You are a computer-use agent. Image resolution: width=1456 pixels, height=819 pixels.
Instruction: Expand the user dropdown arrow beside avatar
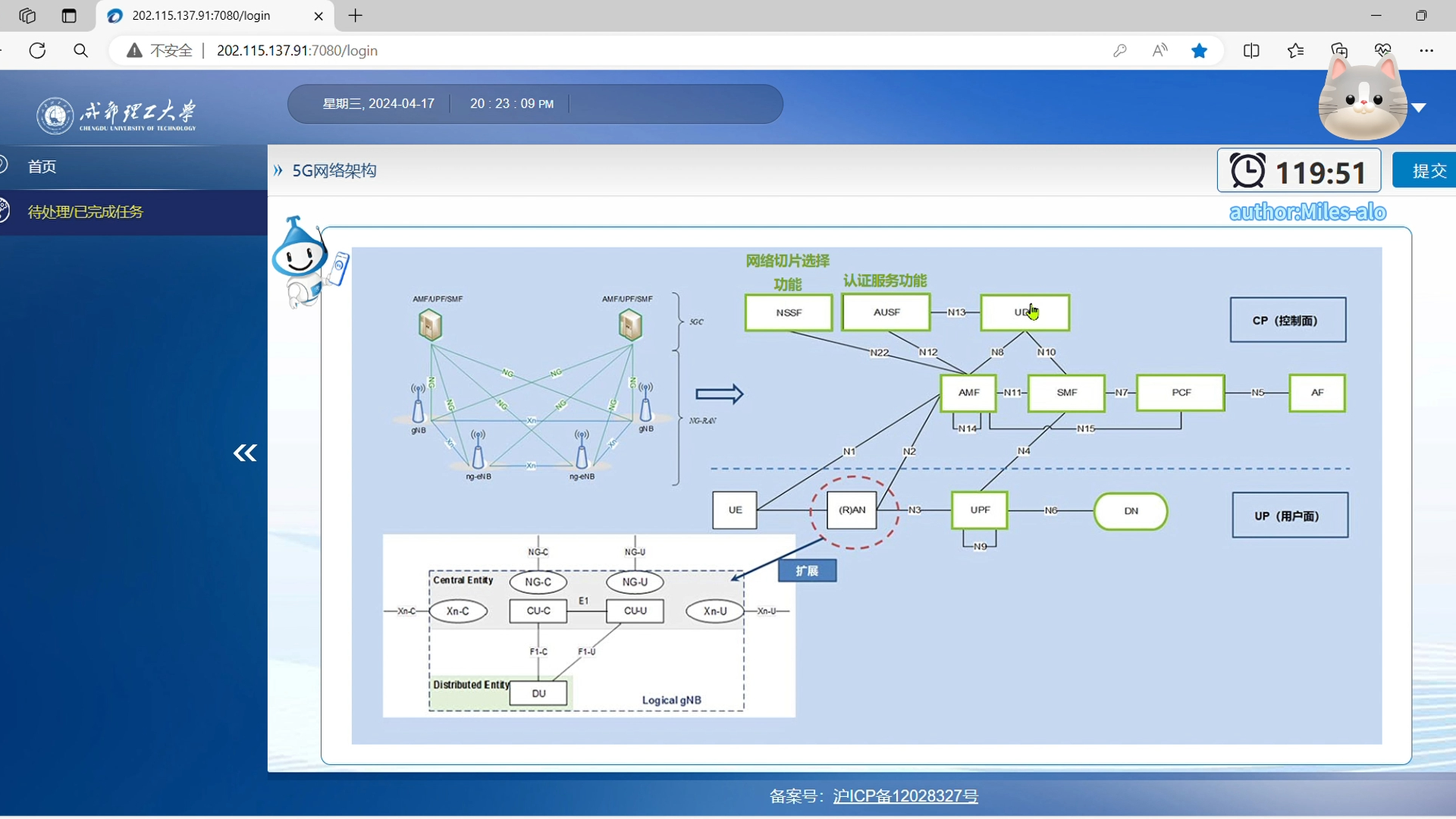coord(1420,108)
